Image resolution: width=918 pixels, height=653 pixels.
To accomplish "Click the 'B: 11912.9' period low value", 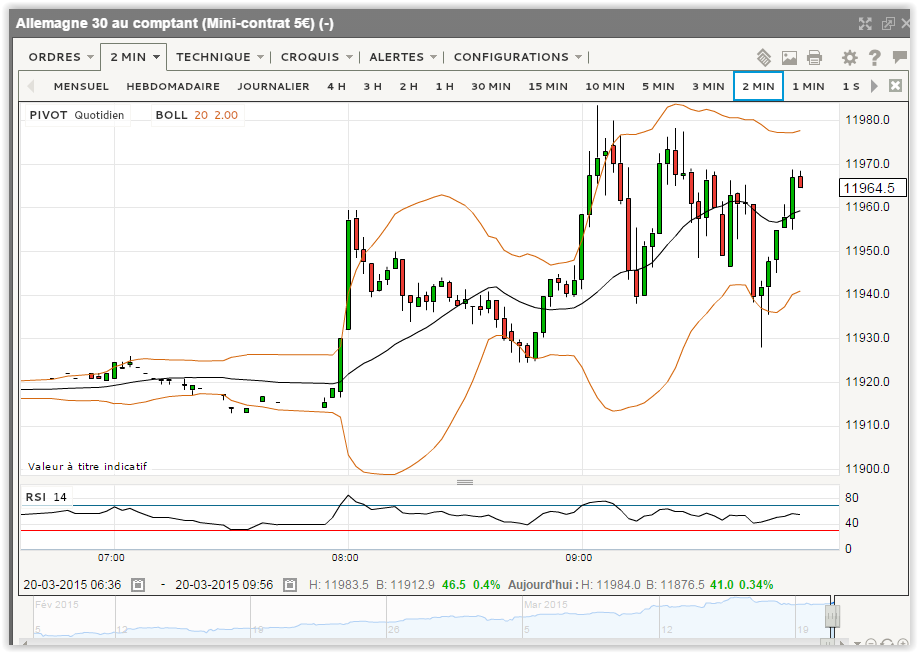I will [x=405, y=584].
